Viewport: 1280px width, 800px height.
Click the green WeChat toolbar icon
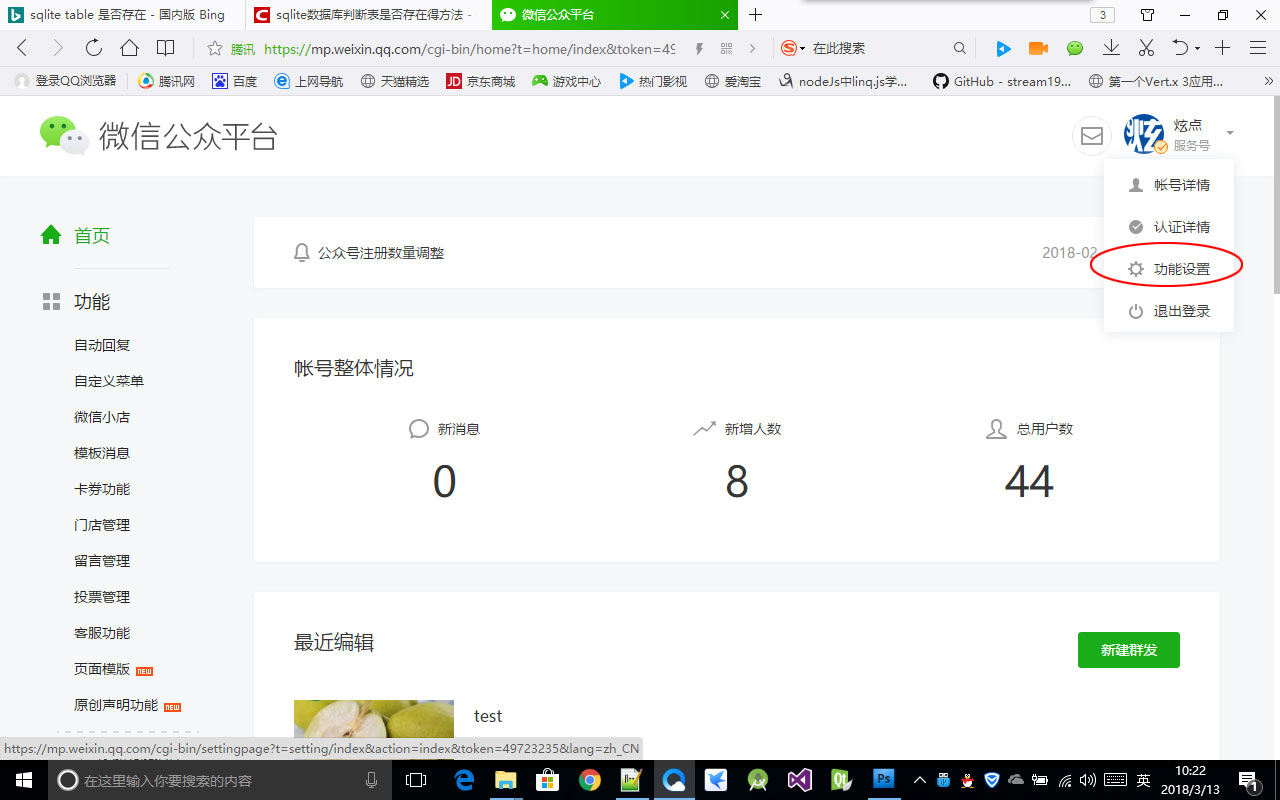[1075, 48]
